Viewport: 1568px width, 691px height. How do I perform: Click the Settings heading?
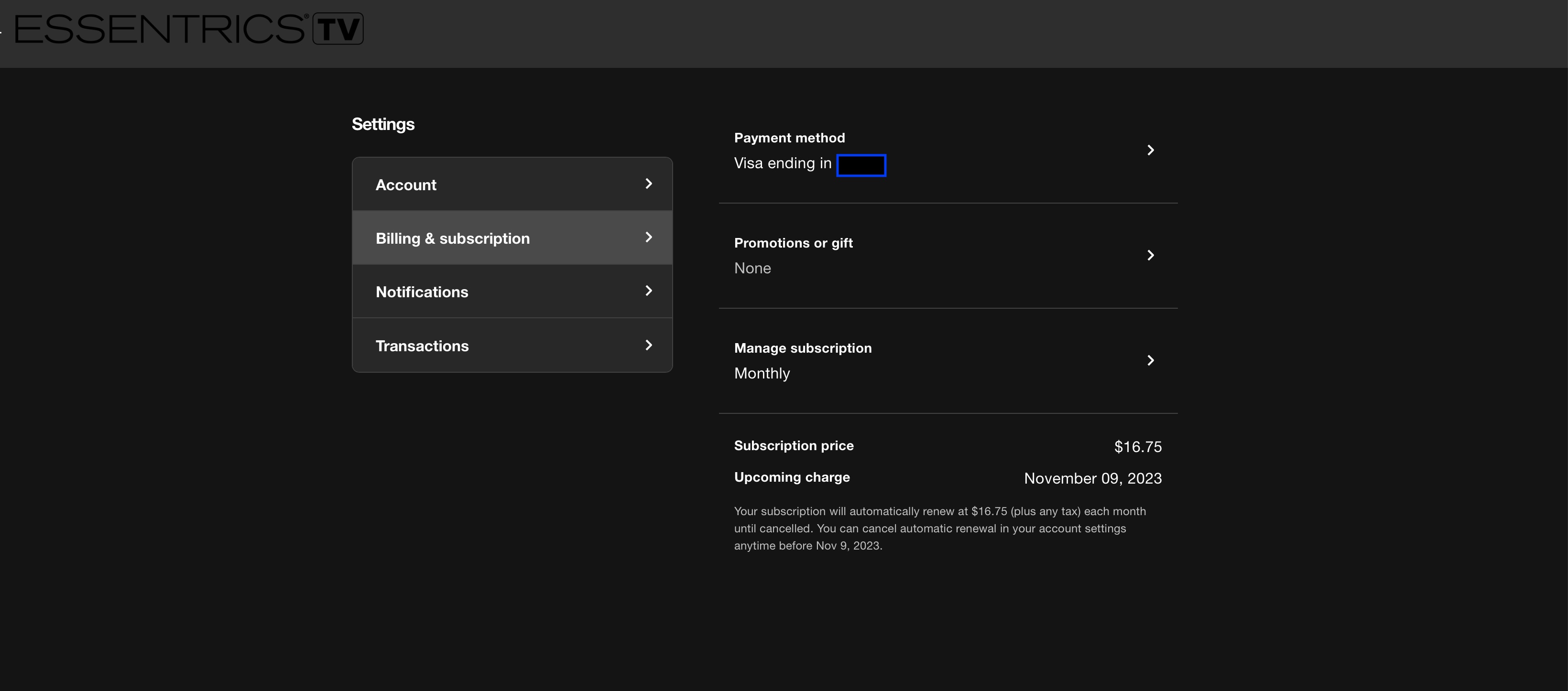(383, 125)
